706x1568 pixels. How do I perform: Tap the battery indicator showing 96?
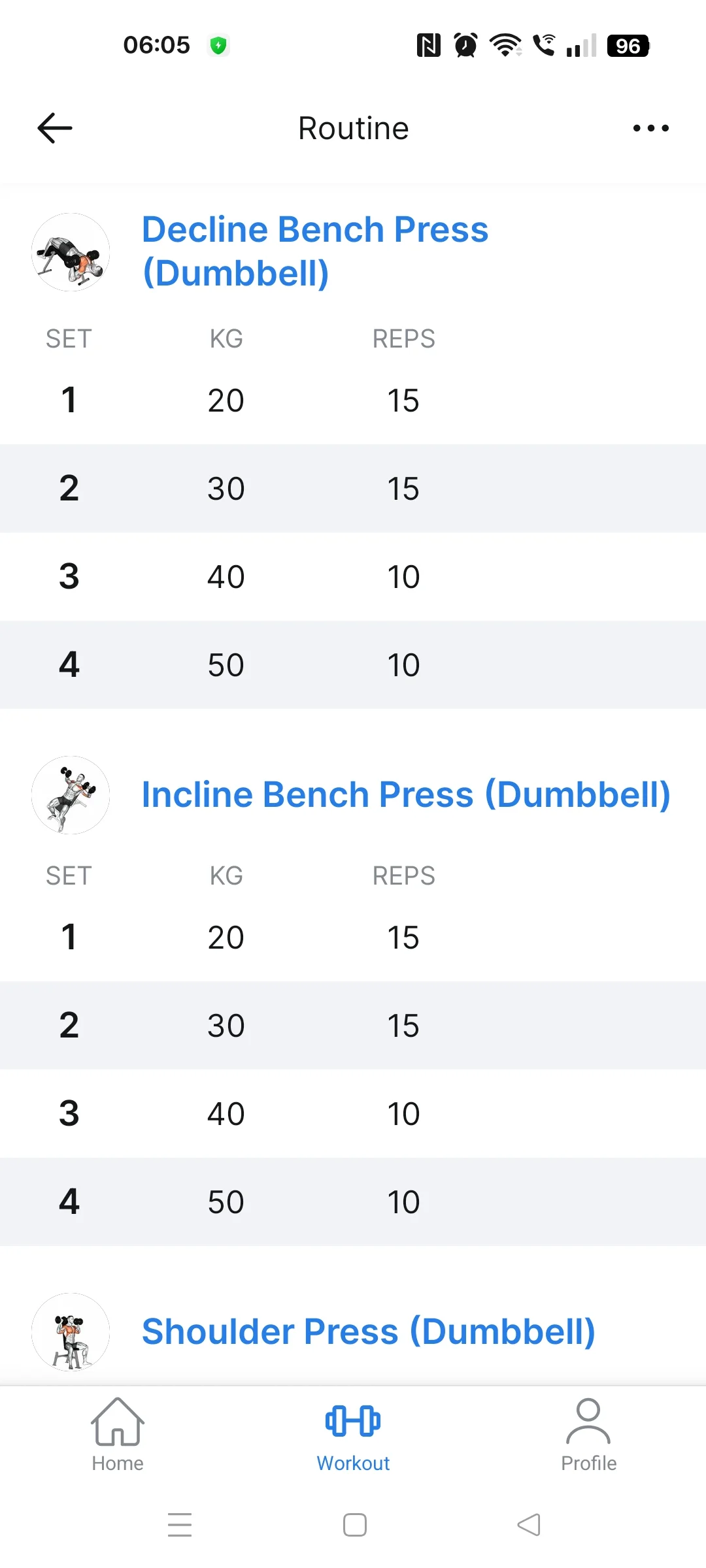click(x=628, y=46)
